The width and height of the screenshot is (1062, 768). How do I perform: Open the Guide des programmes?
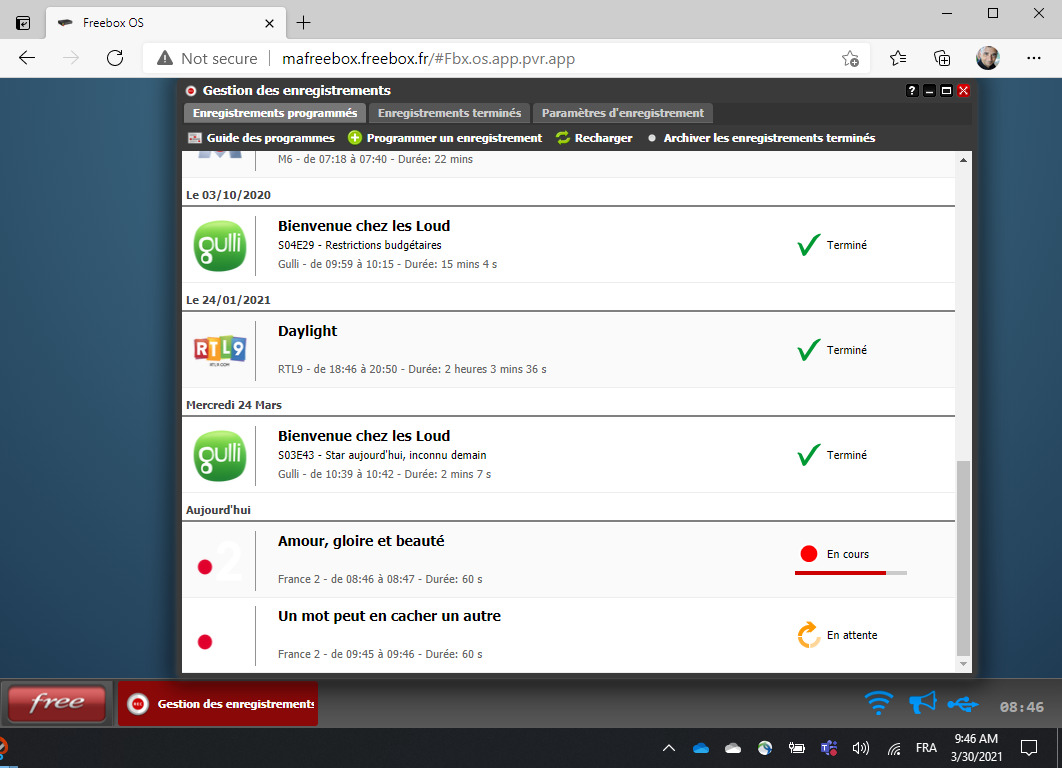click(x=261, y=138)
